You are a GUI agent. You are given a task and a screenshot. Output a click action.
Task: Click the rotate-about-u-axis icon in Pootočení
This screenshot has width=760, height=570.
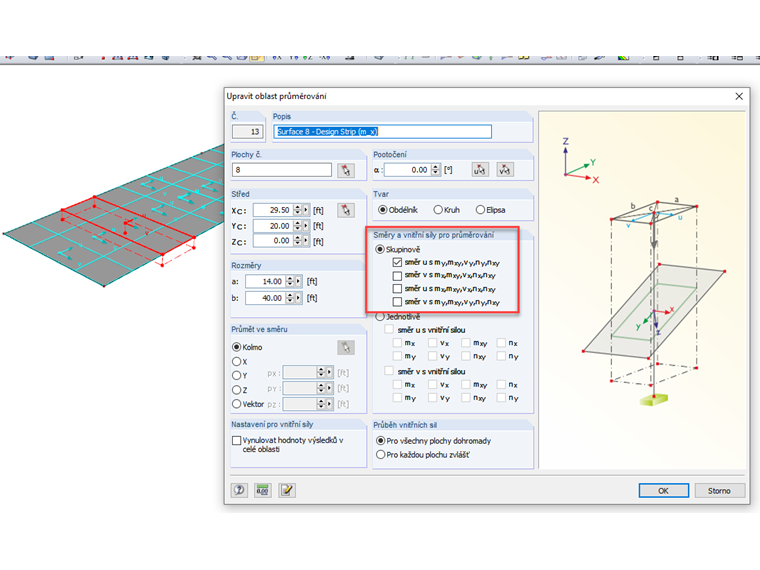pos(479,170)
